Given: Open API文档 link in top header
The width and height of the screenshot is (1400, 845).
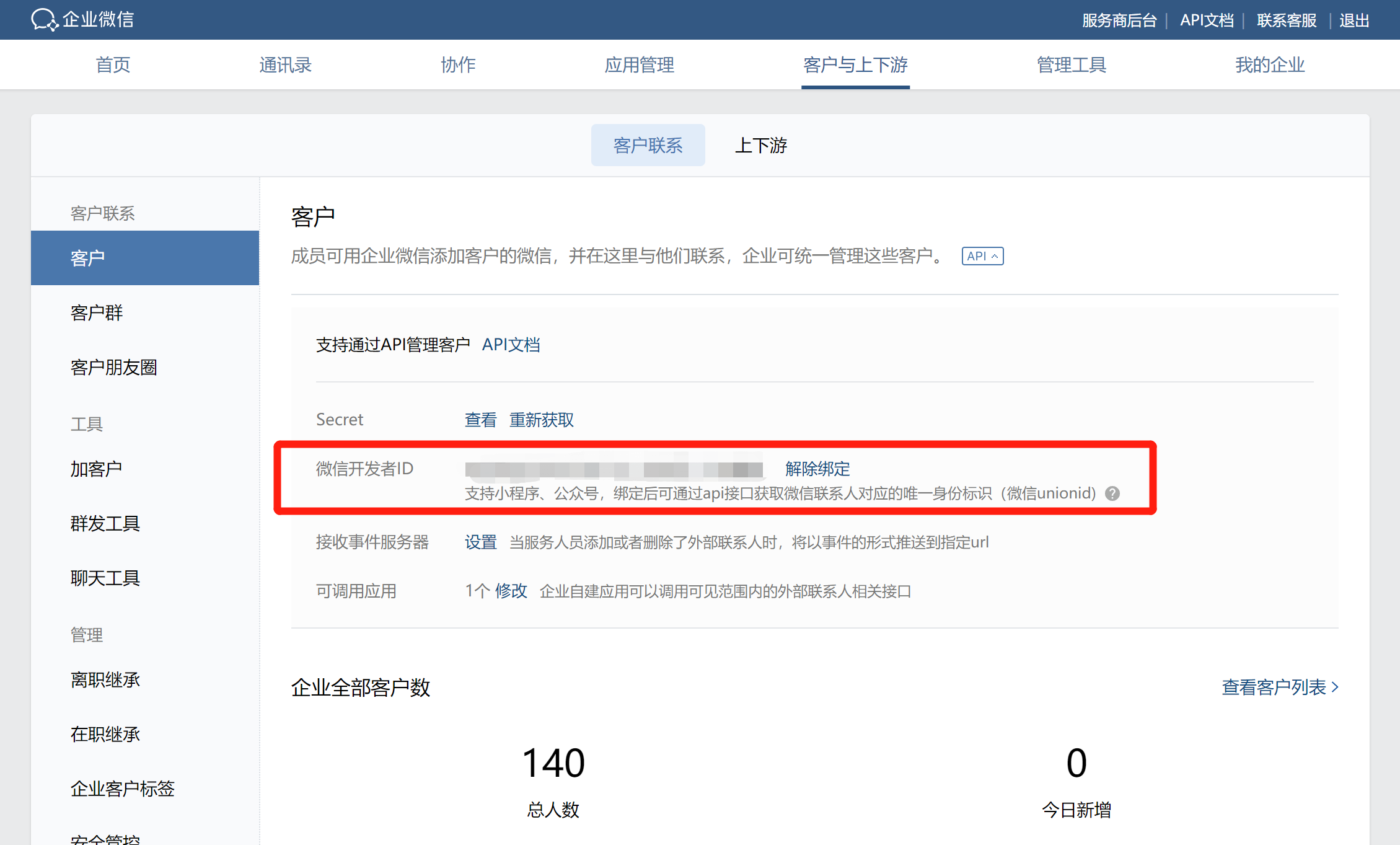Looking at the screenshot, I should (x=1207, y=20).
